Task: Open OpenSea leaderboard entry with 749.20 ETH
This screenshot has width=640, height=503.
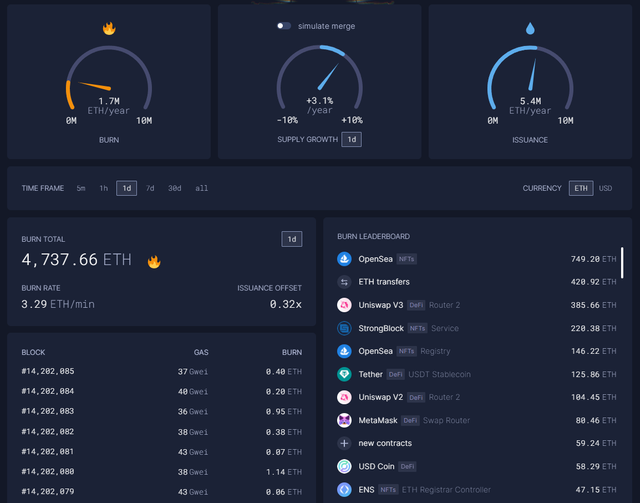Action: tap(476, 259)
